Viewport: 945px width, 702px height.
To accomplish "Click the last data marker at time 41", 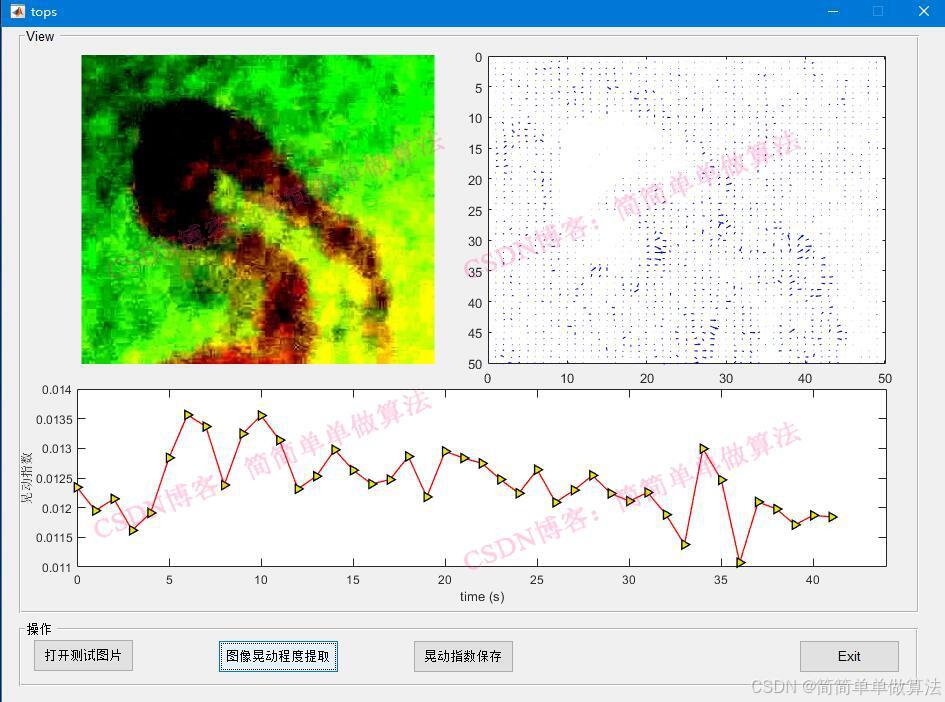I will point(832,516).
